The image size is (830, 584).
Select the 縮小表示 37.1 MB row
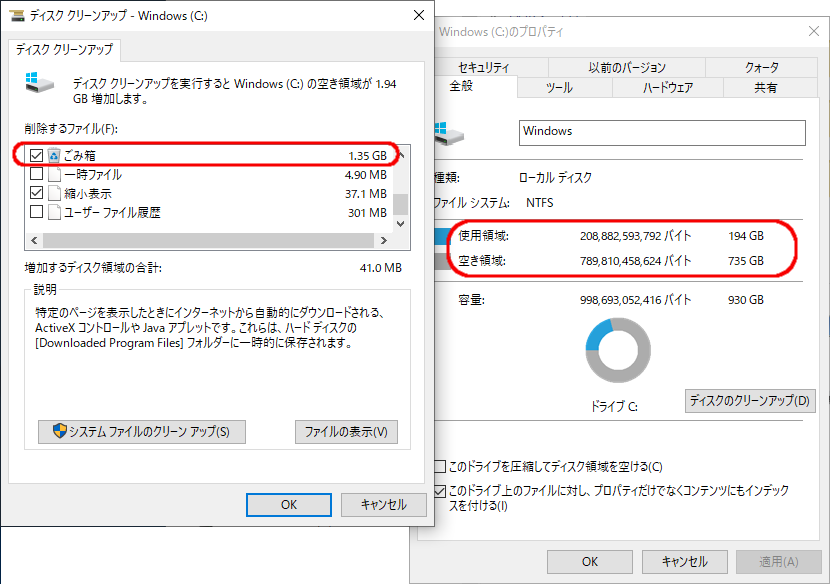click(209, 194)
